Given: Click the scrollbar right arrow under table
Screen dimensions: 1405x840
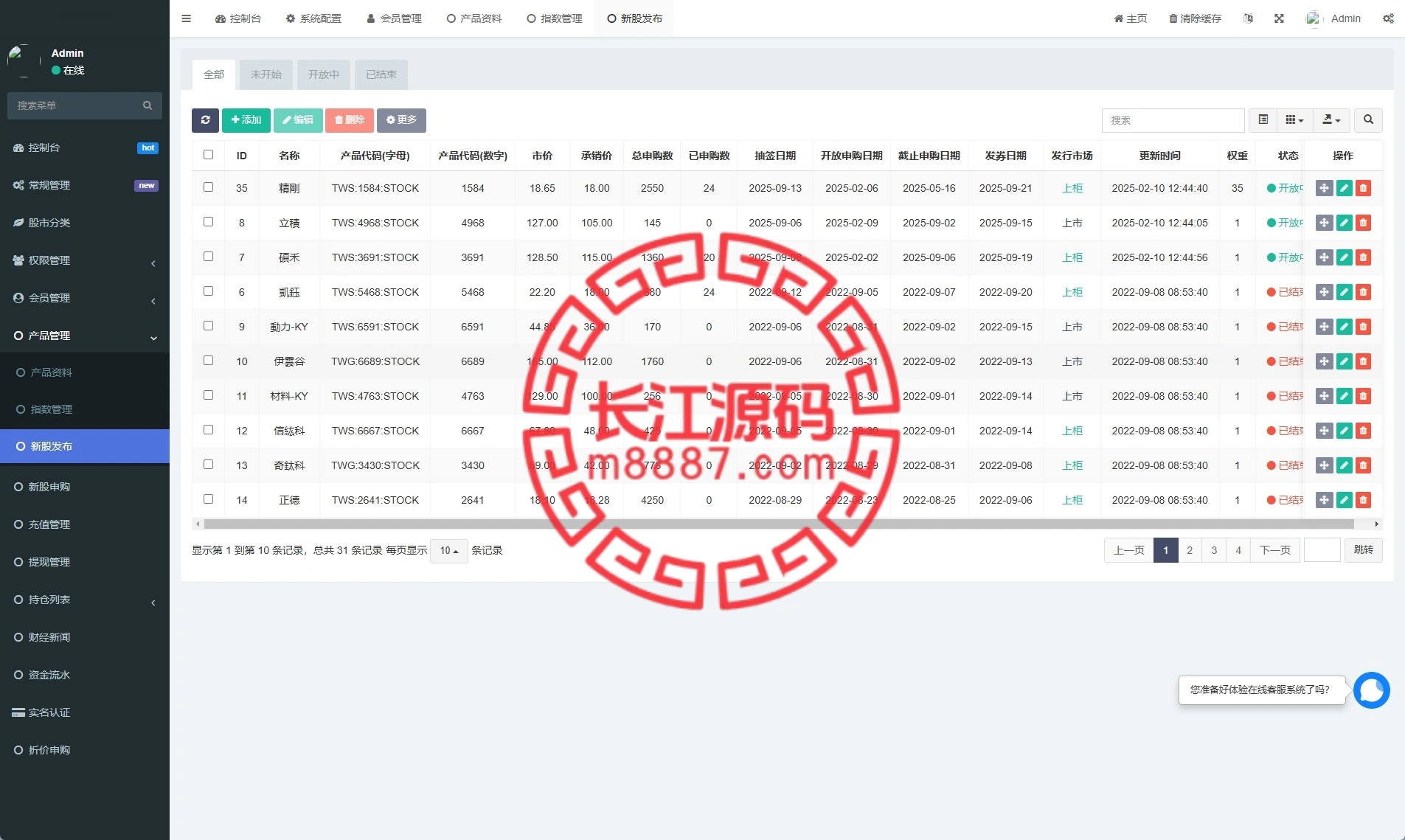Looking at the screenshot, I should pyautogui.click(x=1376, y=524).
